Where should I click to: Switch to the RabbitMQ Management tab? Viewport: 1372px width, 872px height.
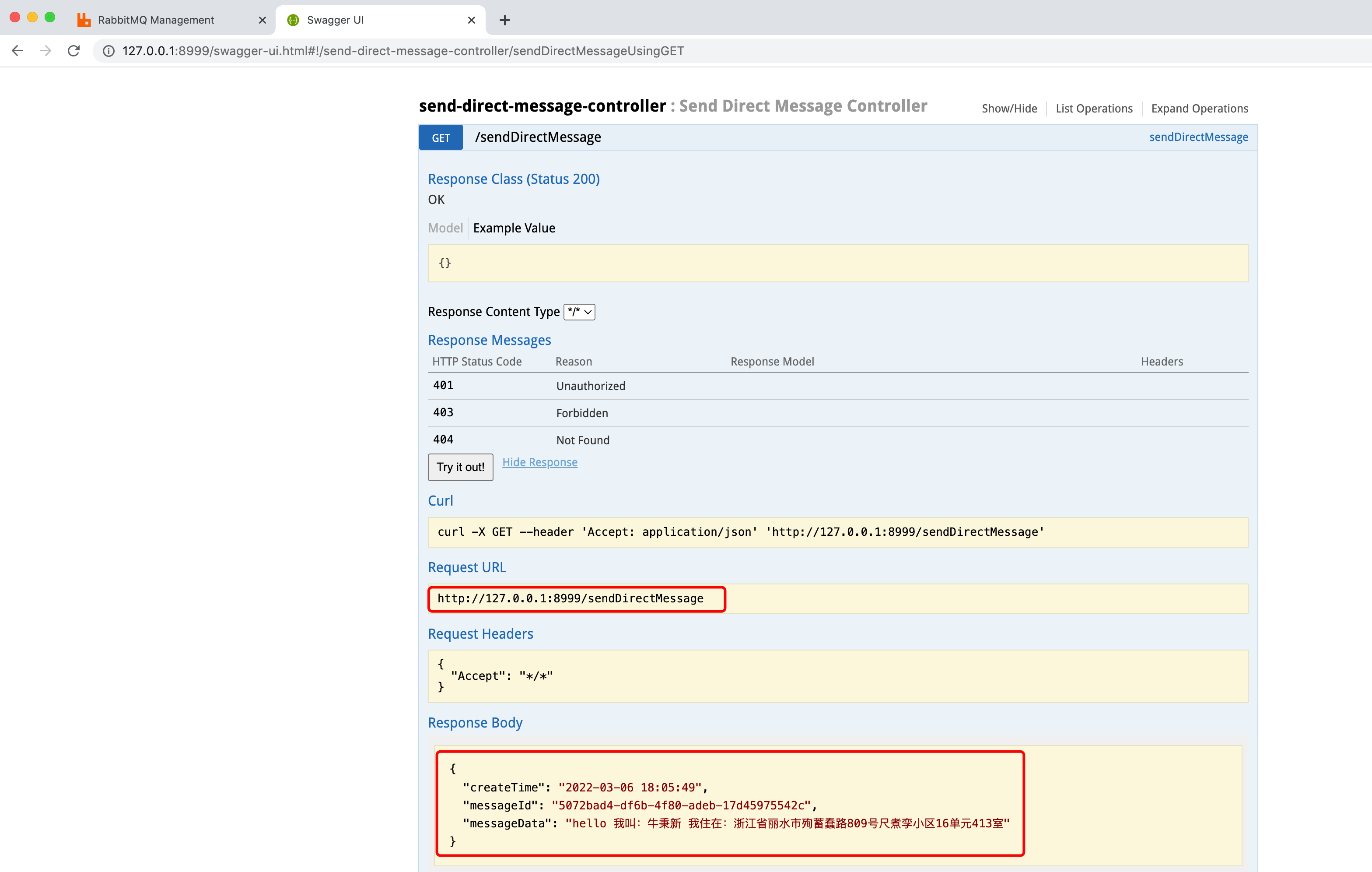click(171, 20)
